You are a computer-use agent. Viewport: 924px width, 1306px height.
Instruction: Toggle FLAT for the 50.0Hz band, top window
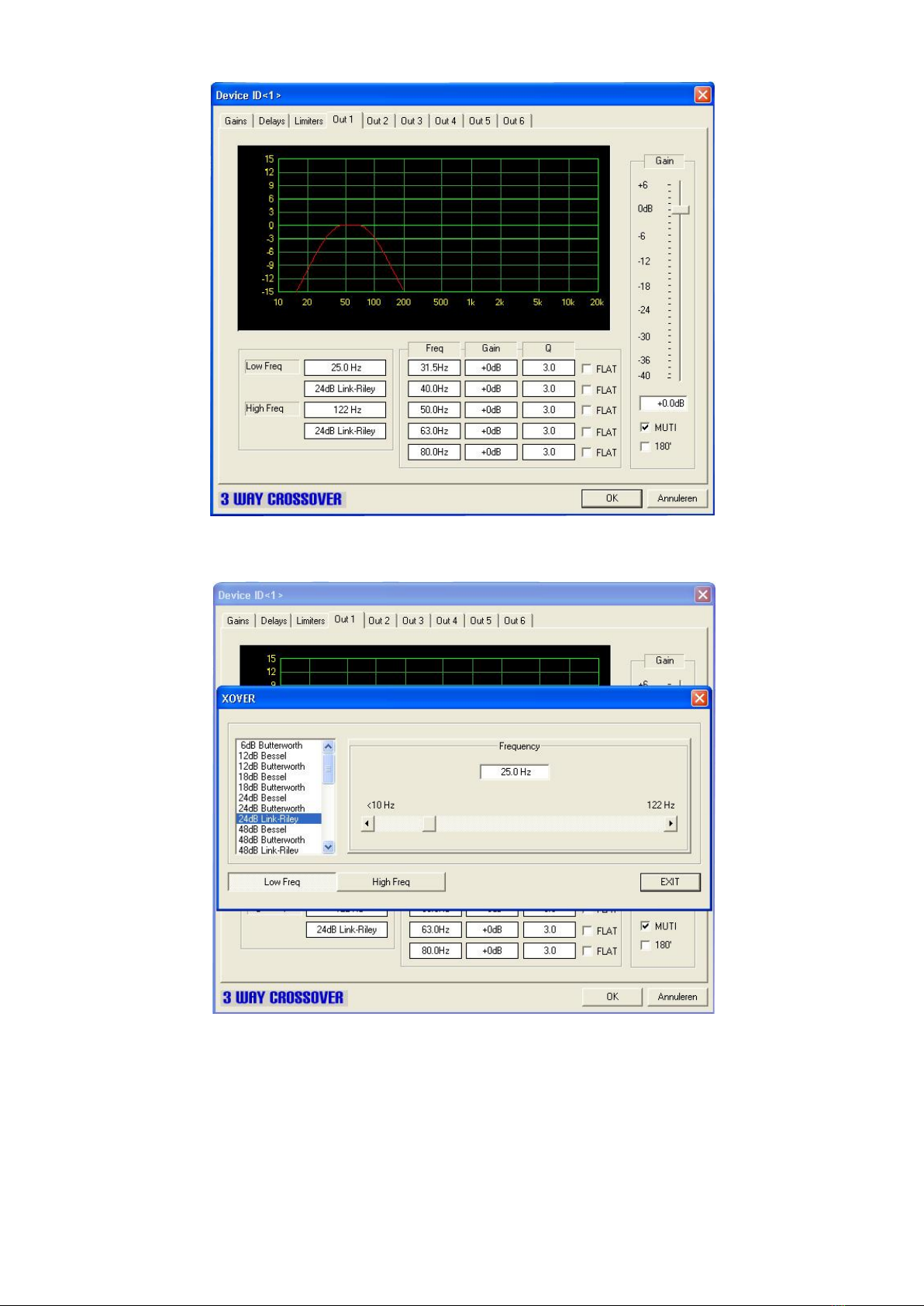pyautogui.click(x=587, y=410)
